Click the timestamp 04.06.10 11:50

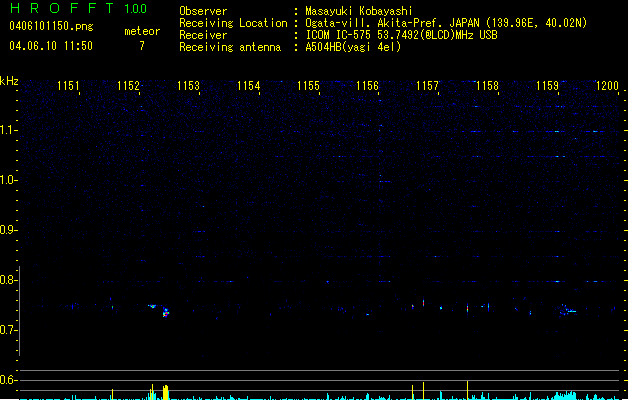coord(51,46)
